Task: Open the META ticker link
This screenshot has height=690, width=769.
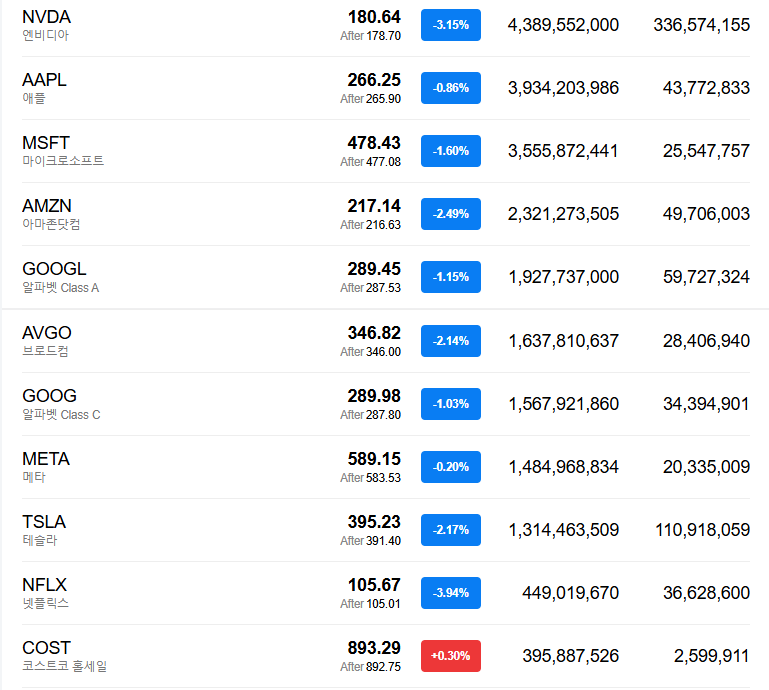Action: (x=46, y=459)
